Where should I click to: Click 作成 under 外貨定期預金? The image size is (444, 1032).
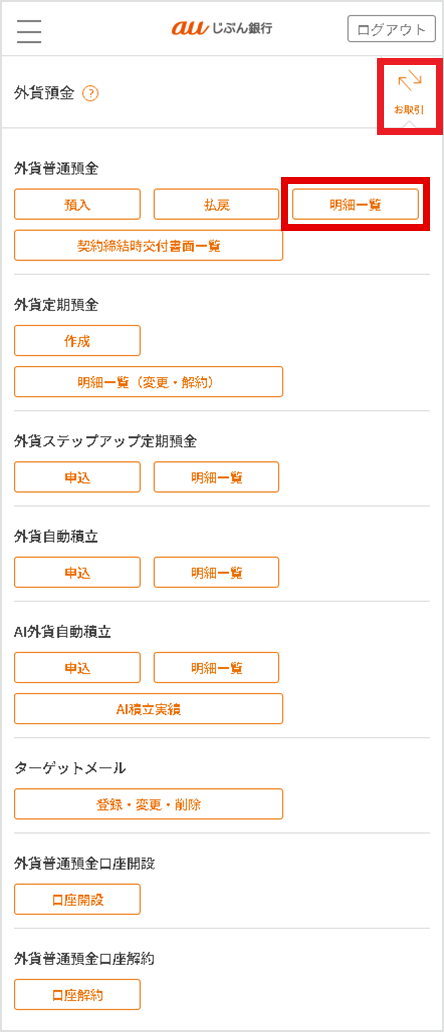tap(78, 340)
